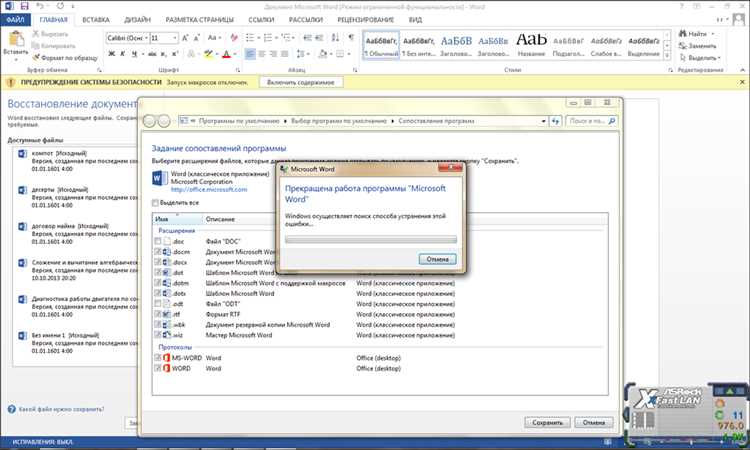Click the refresh icon beside the address bar
750x450 pixels.
555,121
